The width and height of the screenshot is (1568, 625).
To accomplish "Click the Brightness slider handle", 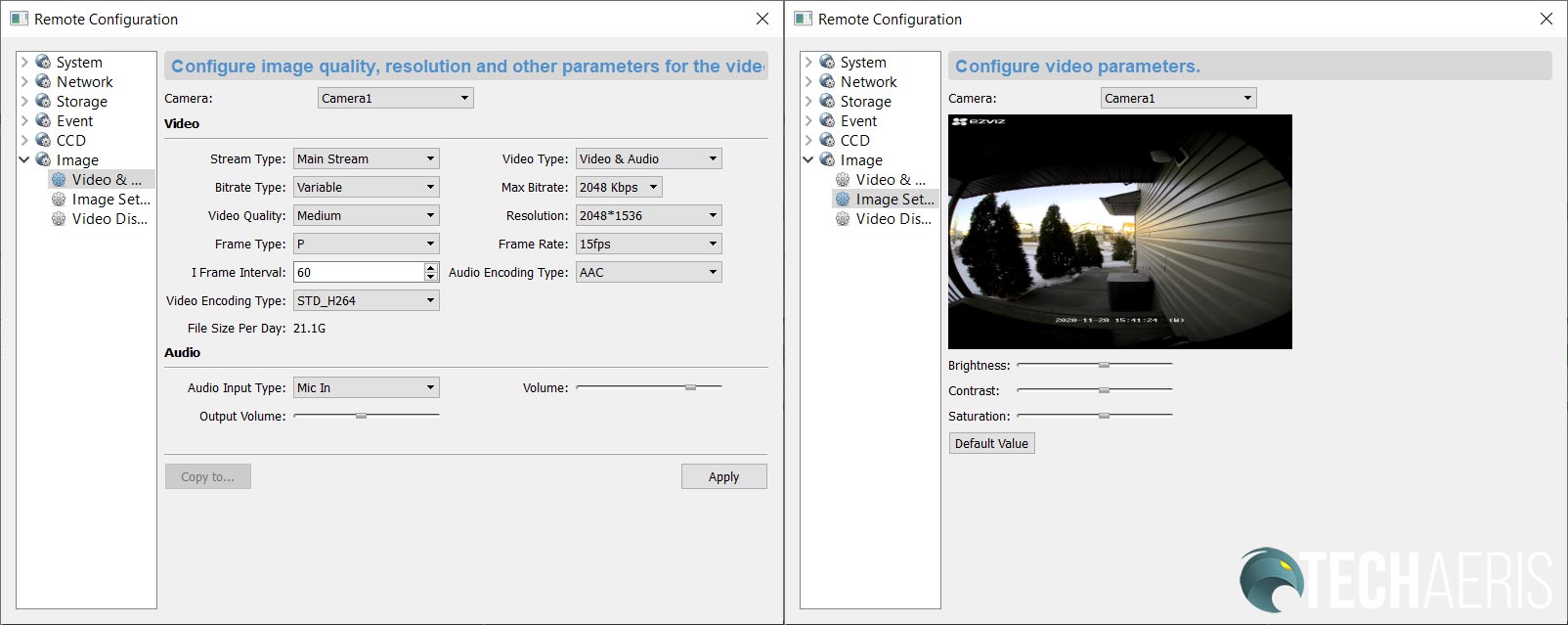I will (1104, 365).
